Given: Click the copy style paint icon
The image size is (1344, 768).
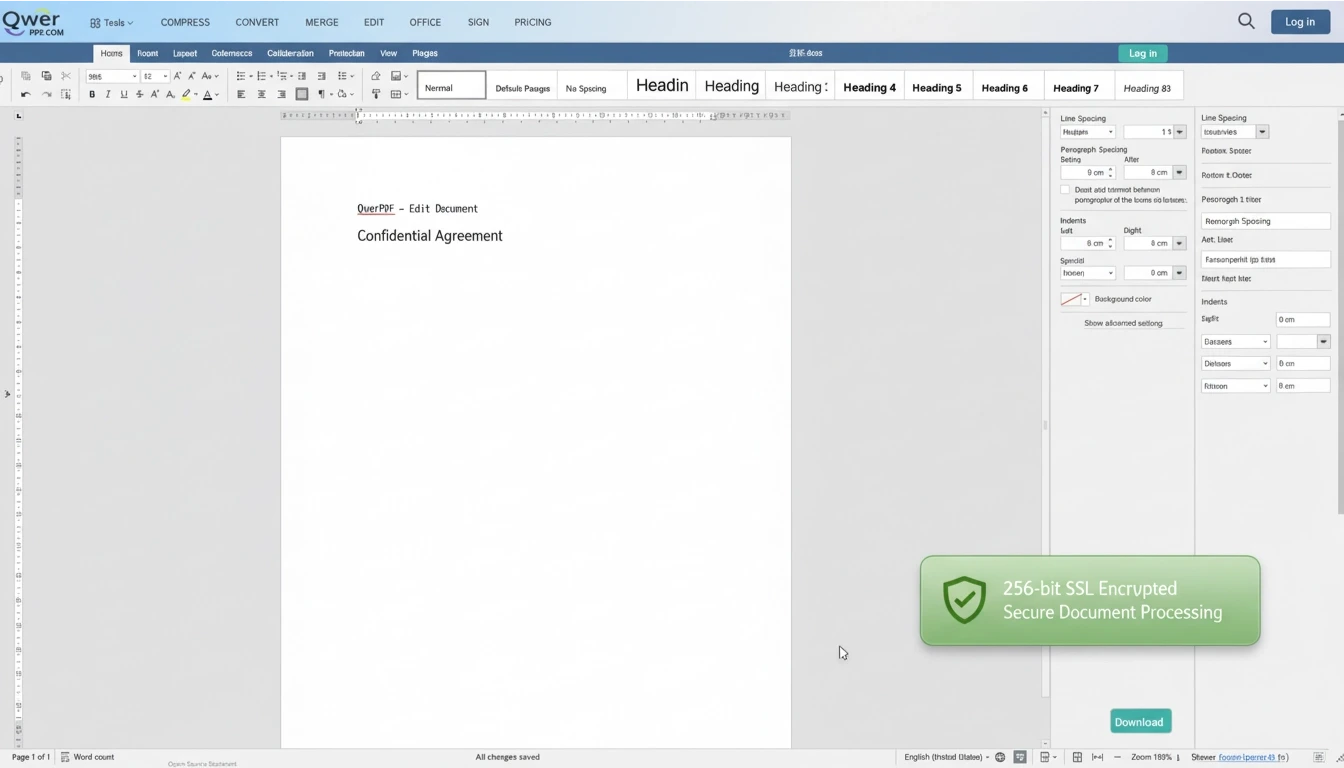Looking at the screenshot, I should tap(376, 94).
